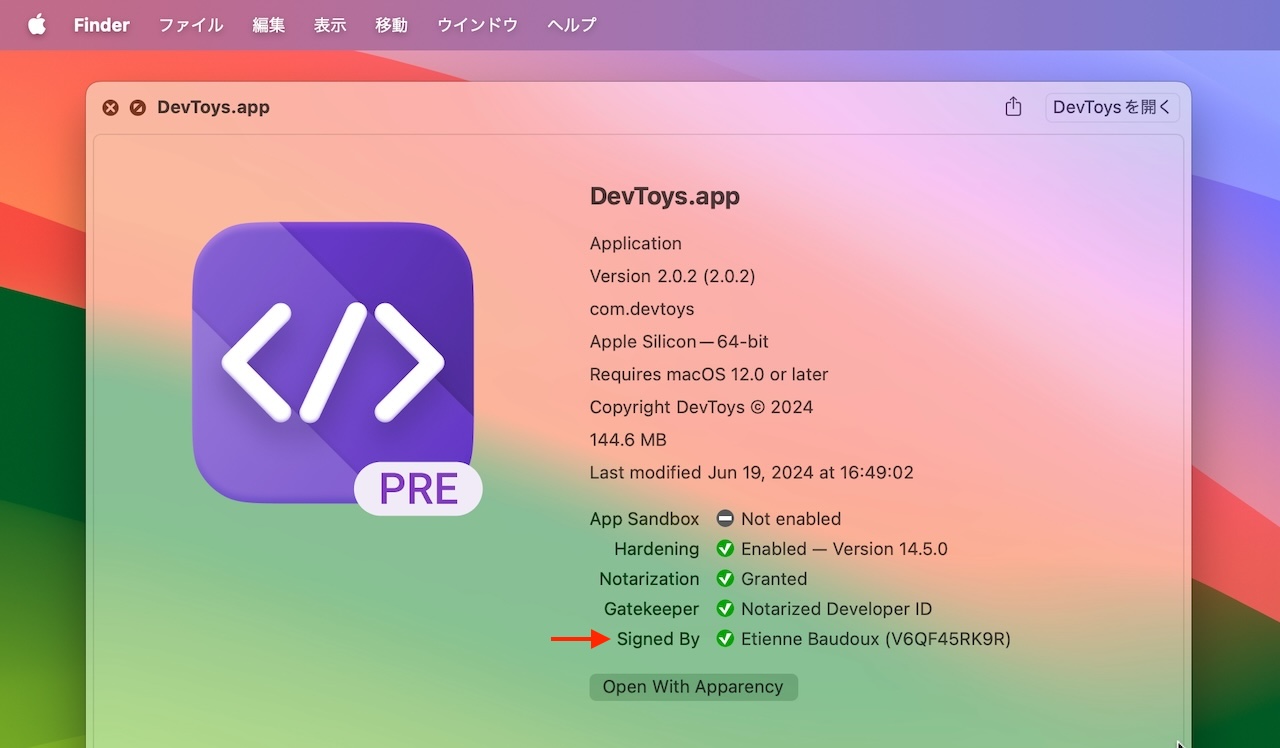Click the Gatekeeper green checkmark icon
The height and width of the screenshot is (748, 1280).
(x=725, y=609)
